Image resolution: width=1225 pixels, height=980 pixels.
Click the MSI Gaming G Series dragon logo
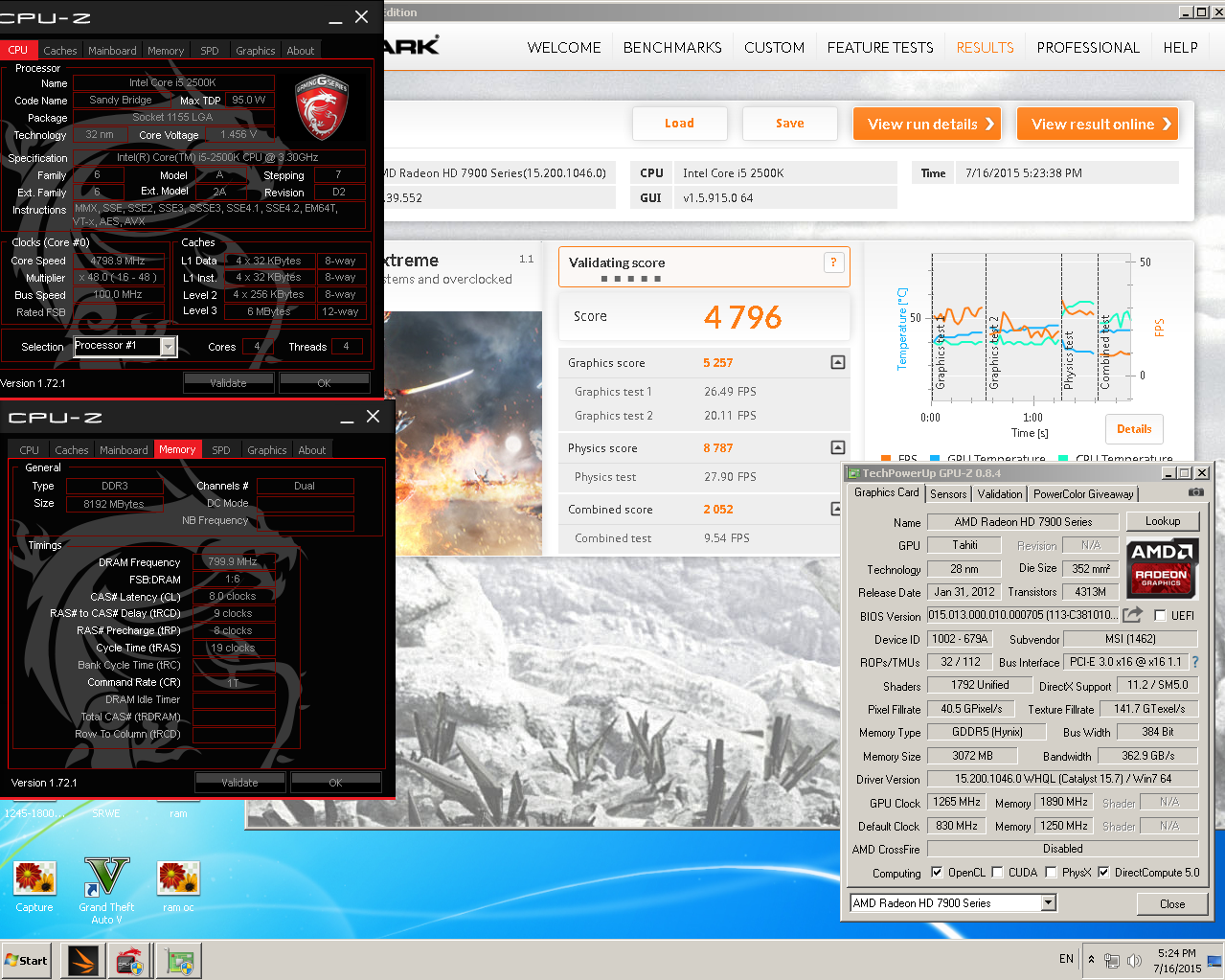(x=322, y=106)
